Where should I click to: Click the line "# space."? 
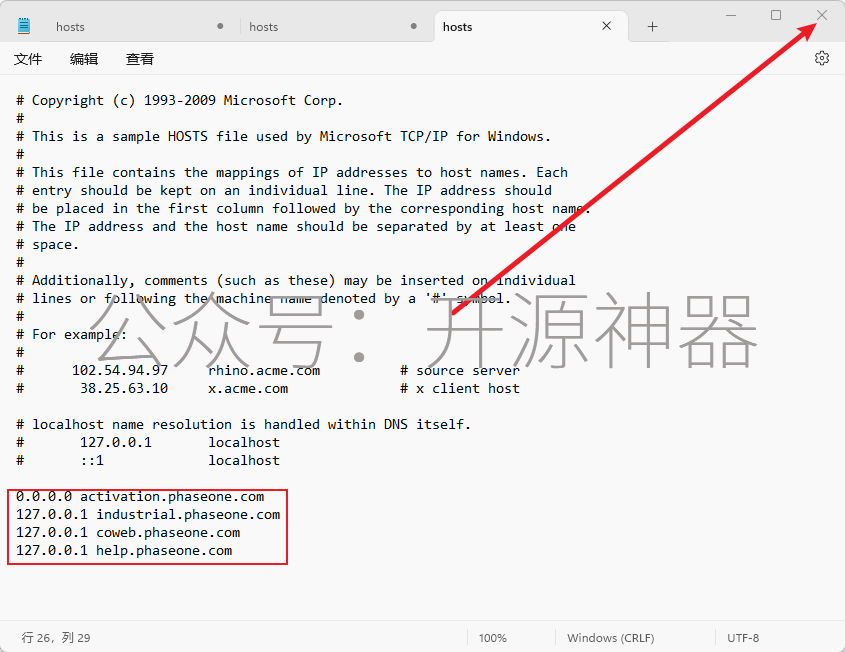point(47,245)
